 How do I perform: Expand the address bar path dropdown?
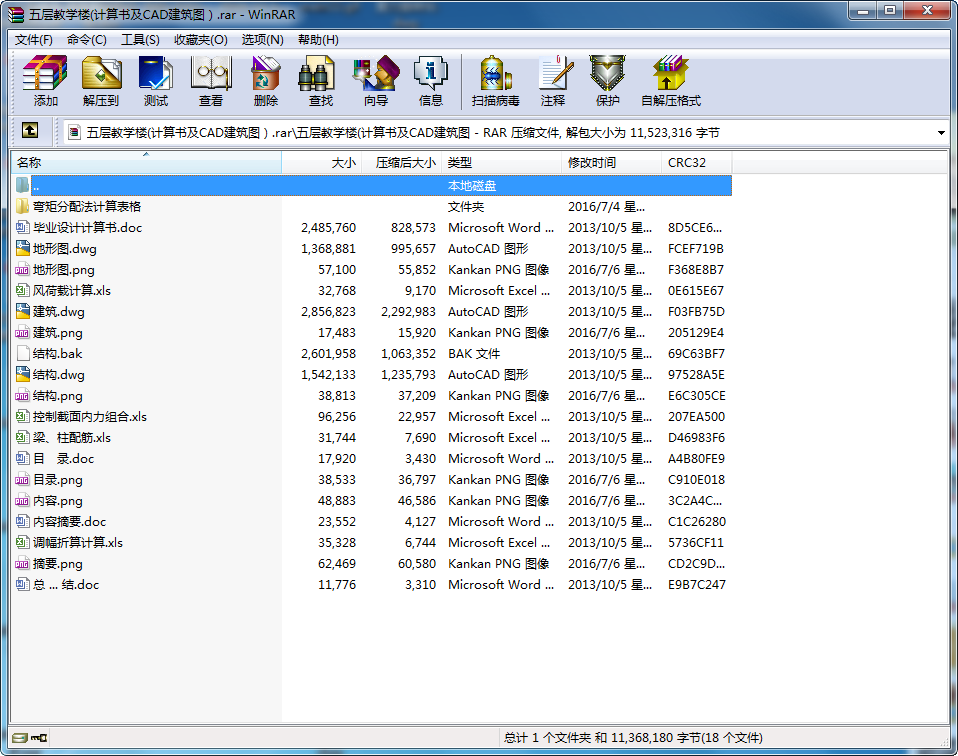click(x=941, y=133)
